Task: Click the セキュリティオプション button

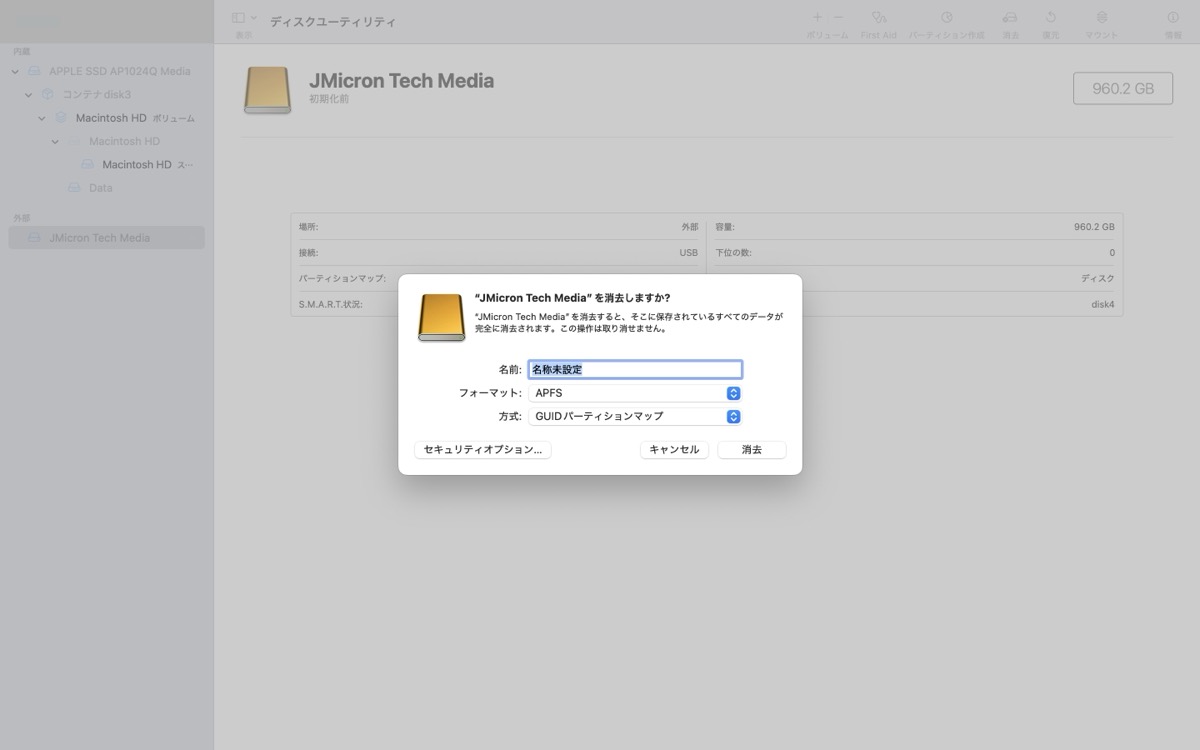Action: (483, 450)
